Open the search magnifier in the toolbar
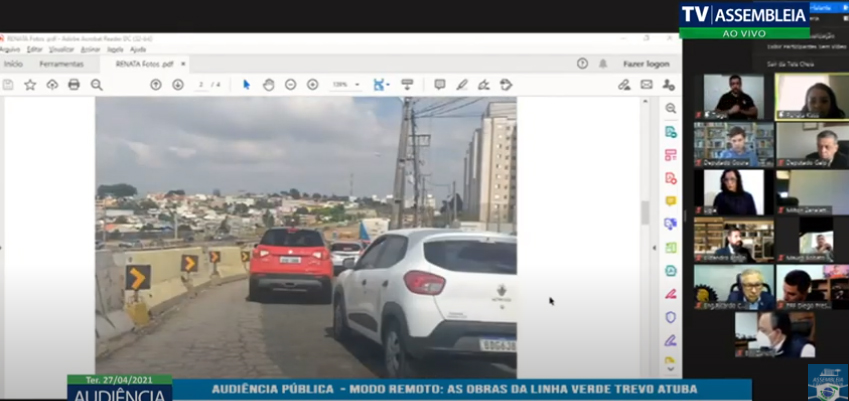The height and width of the screenshot is (401, 849). tap(97, 85)
